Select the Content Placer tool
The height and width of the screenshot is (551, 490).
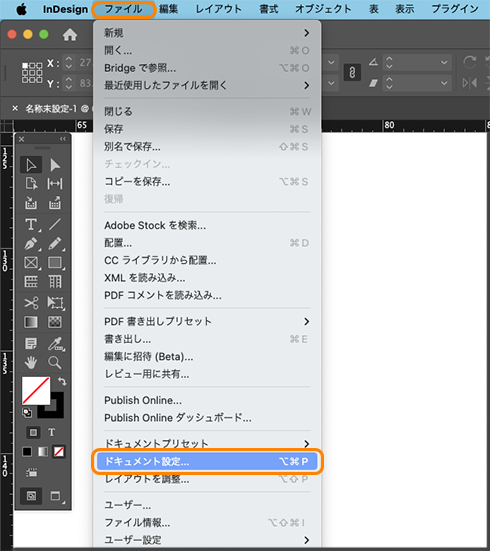[x=55, y=203]
